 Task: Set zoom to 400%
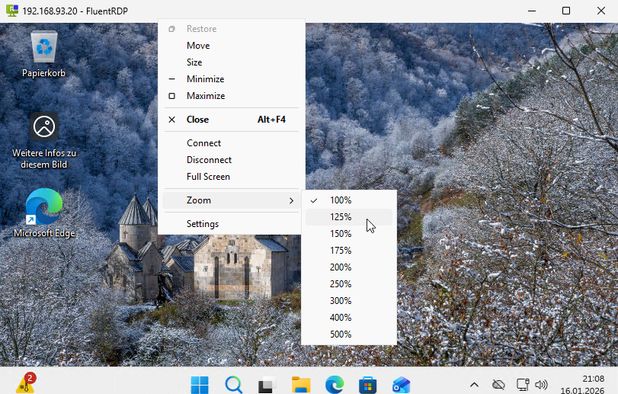coord(349,318)
